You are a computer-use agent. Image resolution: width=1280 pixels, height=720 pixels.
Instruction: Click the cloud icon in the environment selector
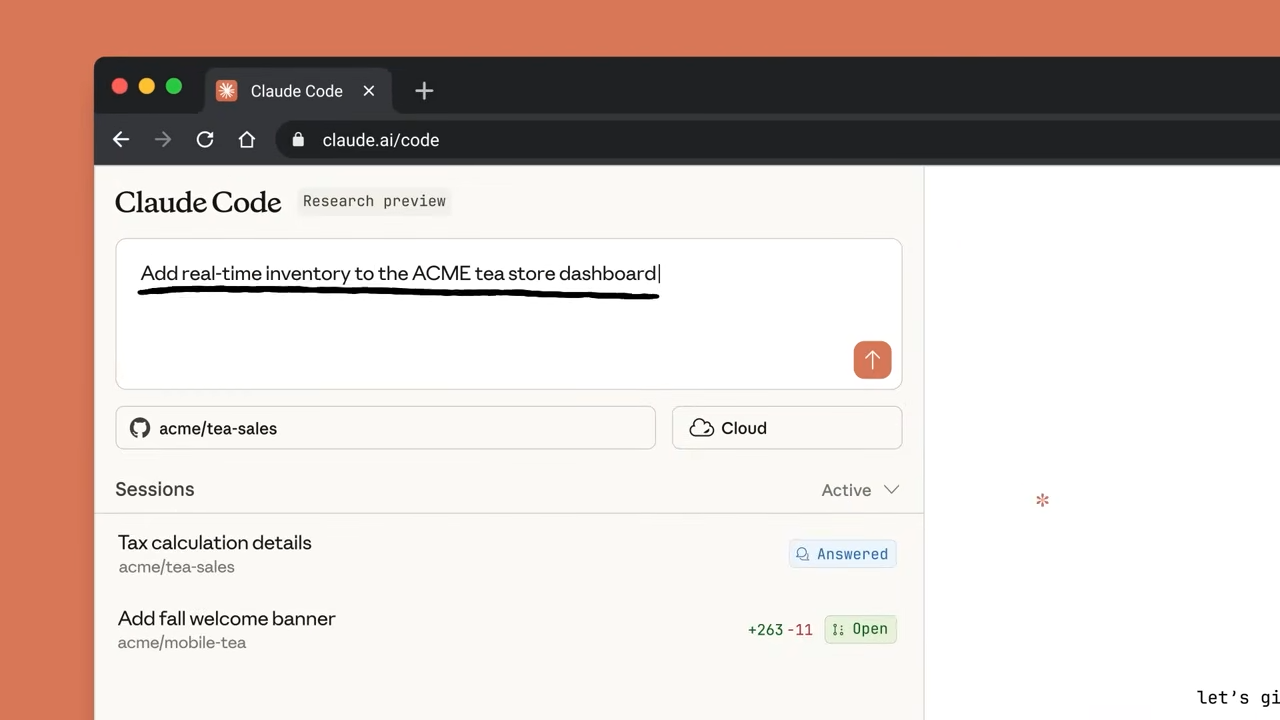point(701,428)
